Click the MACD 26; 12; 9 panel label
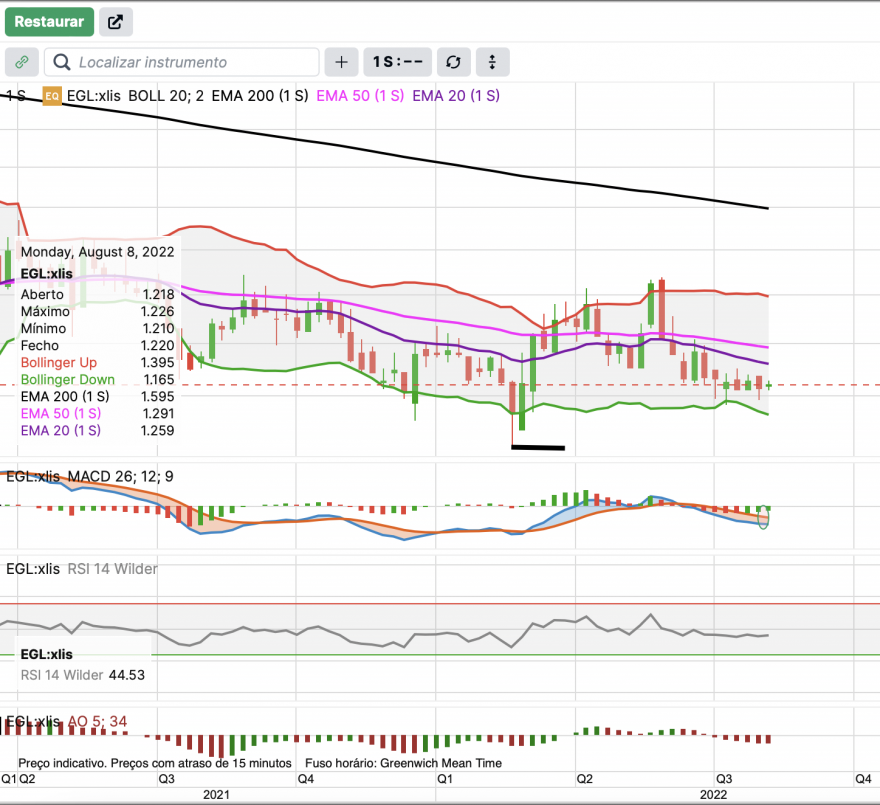Screen dimensions: 880x805 121,477
